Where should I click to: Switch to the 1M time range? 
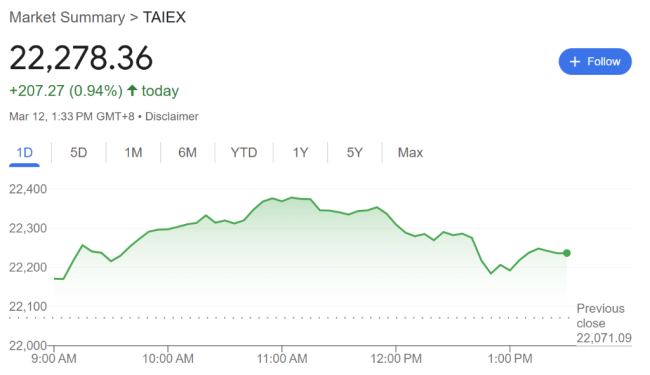(x=133, y=152)
